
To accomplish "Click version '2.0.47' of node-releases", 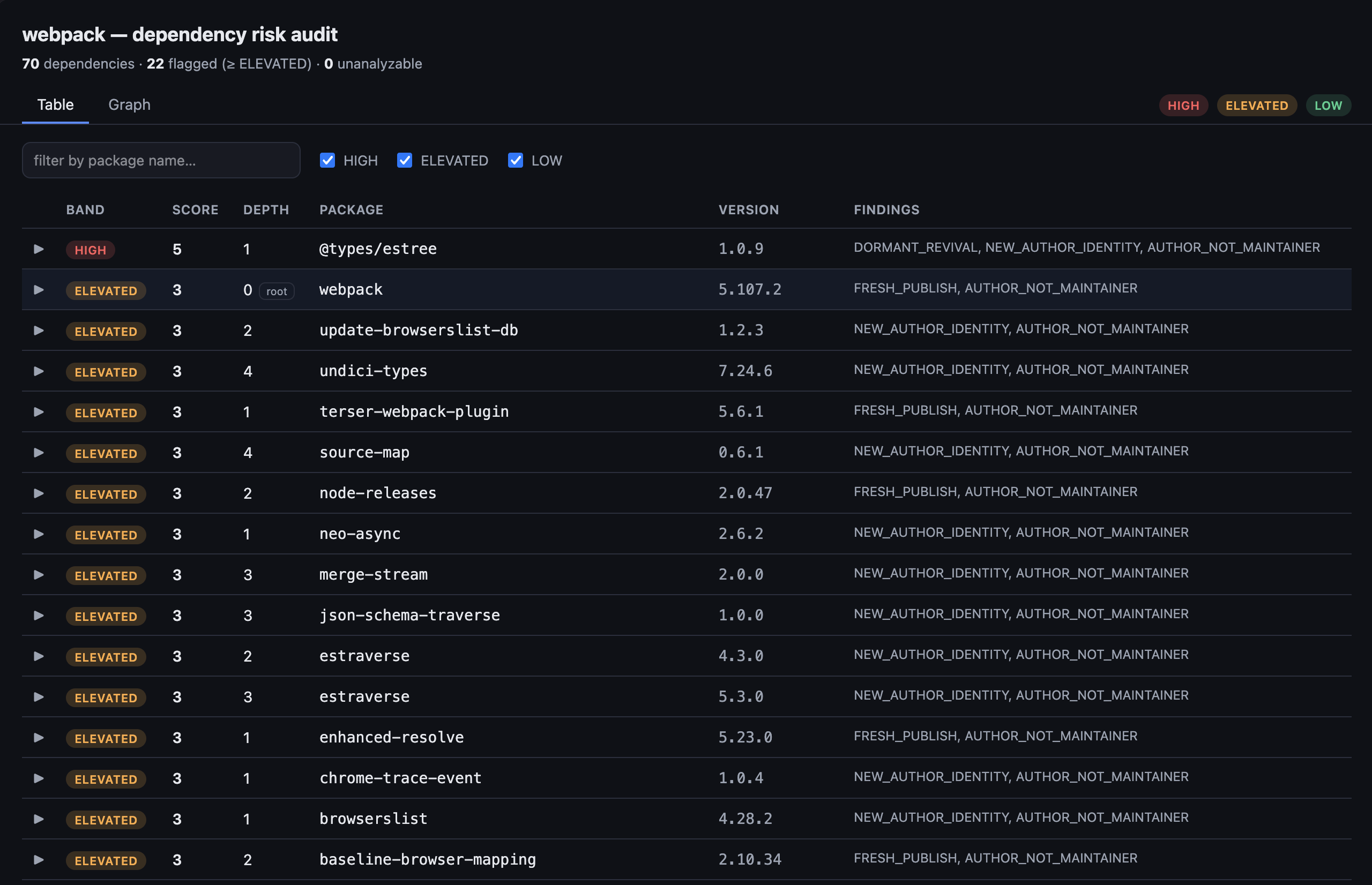I will point(745,493).
